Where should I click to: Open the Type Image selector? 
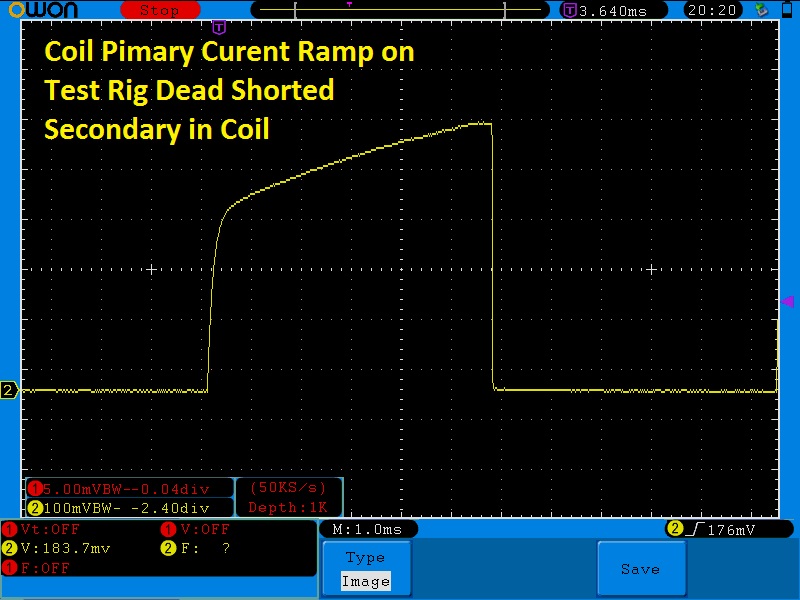365,569
